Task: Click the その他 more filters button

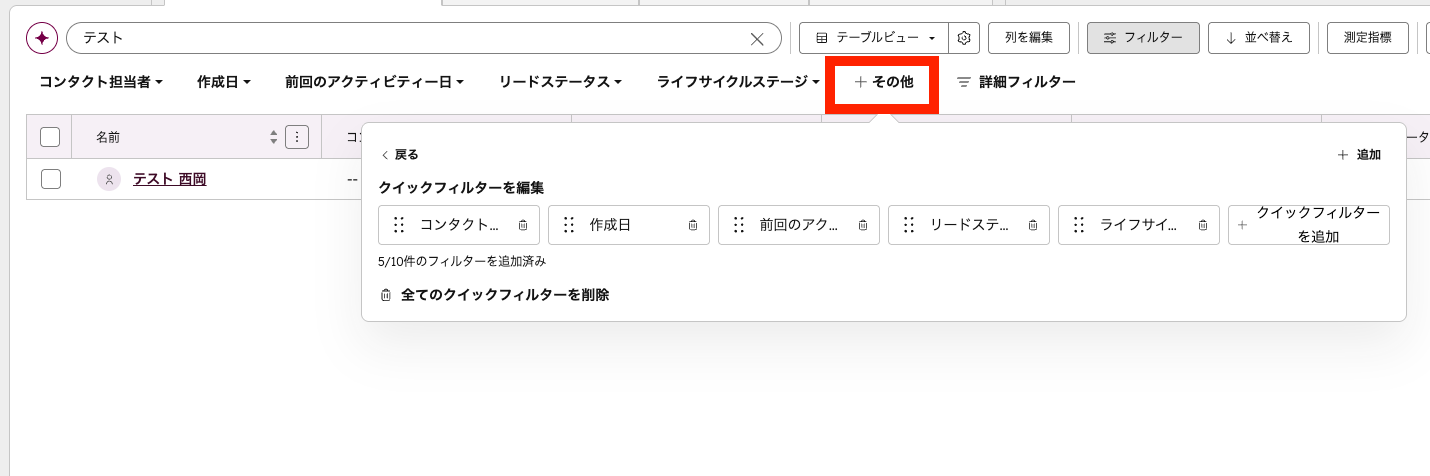Action: [883, 82]
